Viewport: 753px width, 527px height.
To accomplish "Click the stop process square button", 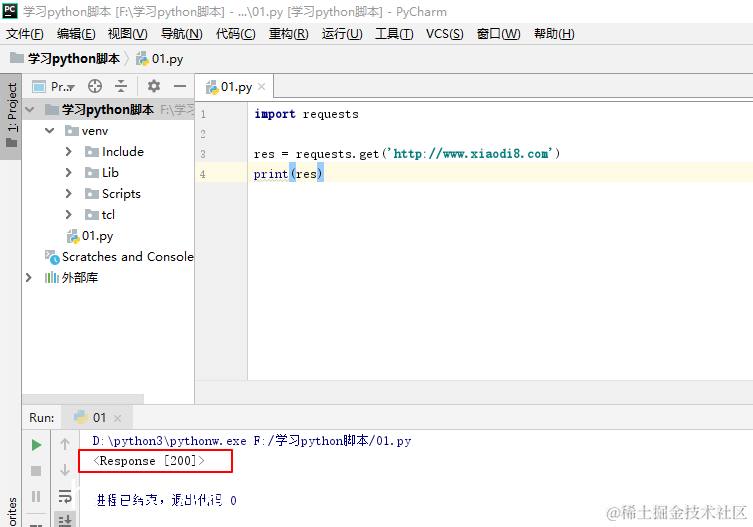I will pos(36,471).
